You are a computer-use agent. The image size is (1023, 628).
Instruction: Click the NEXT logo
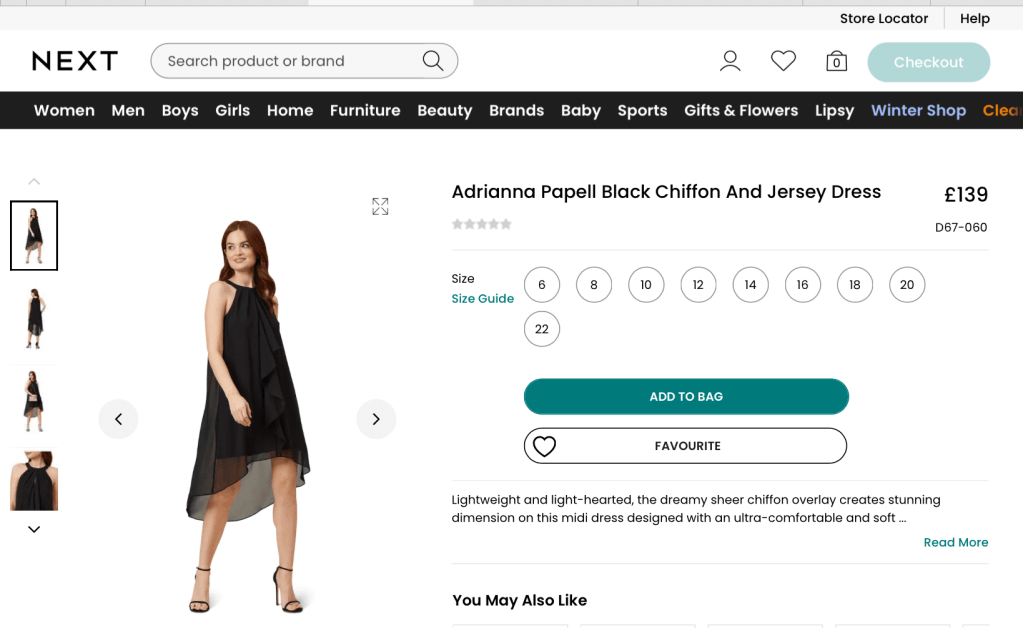[x=75, y=61]
